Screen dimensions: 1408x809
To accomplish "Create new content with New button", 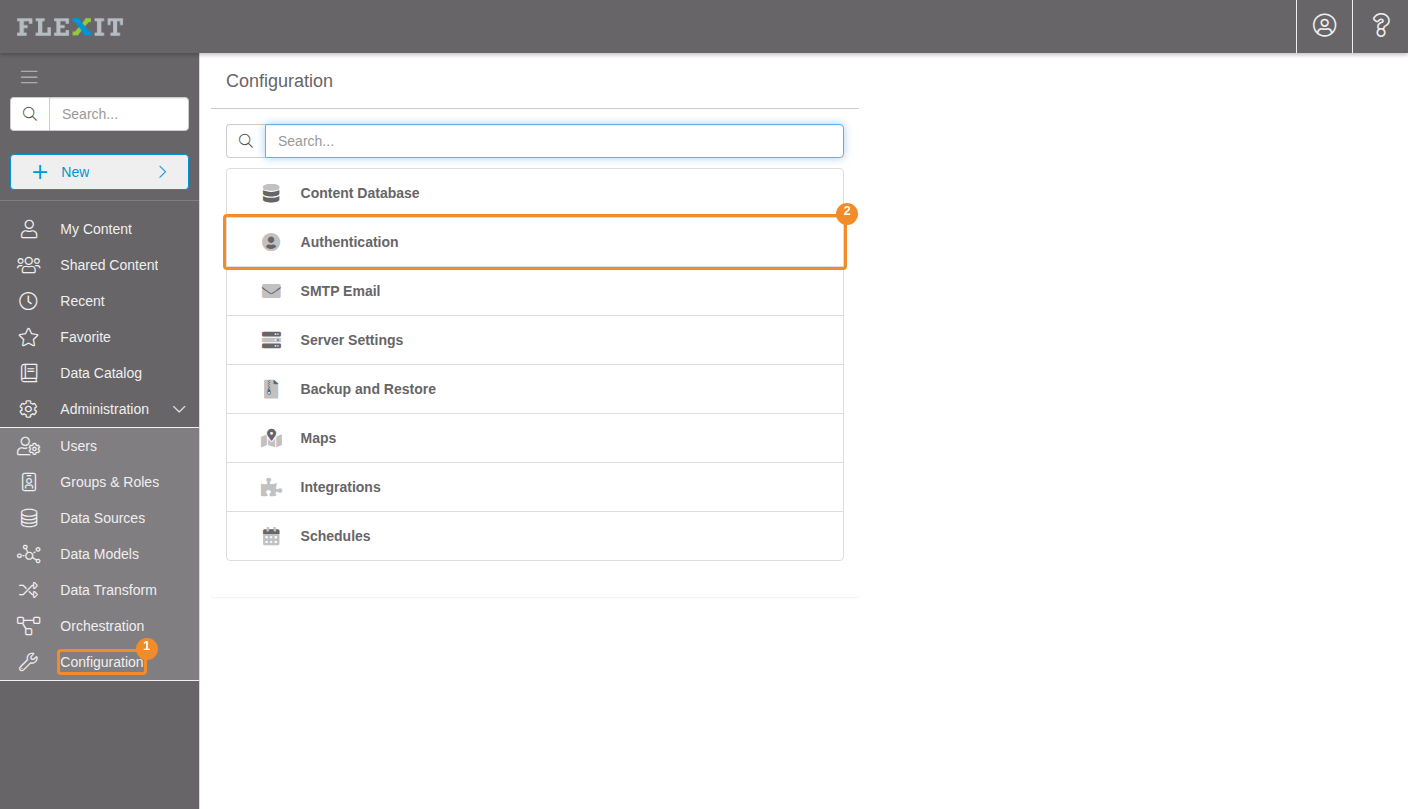I will tap(100, 172).
